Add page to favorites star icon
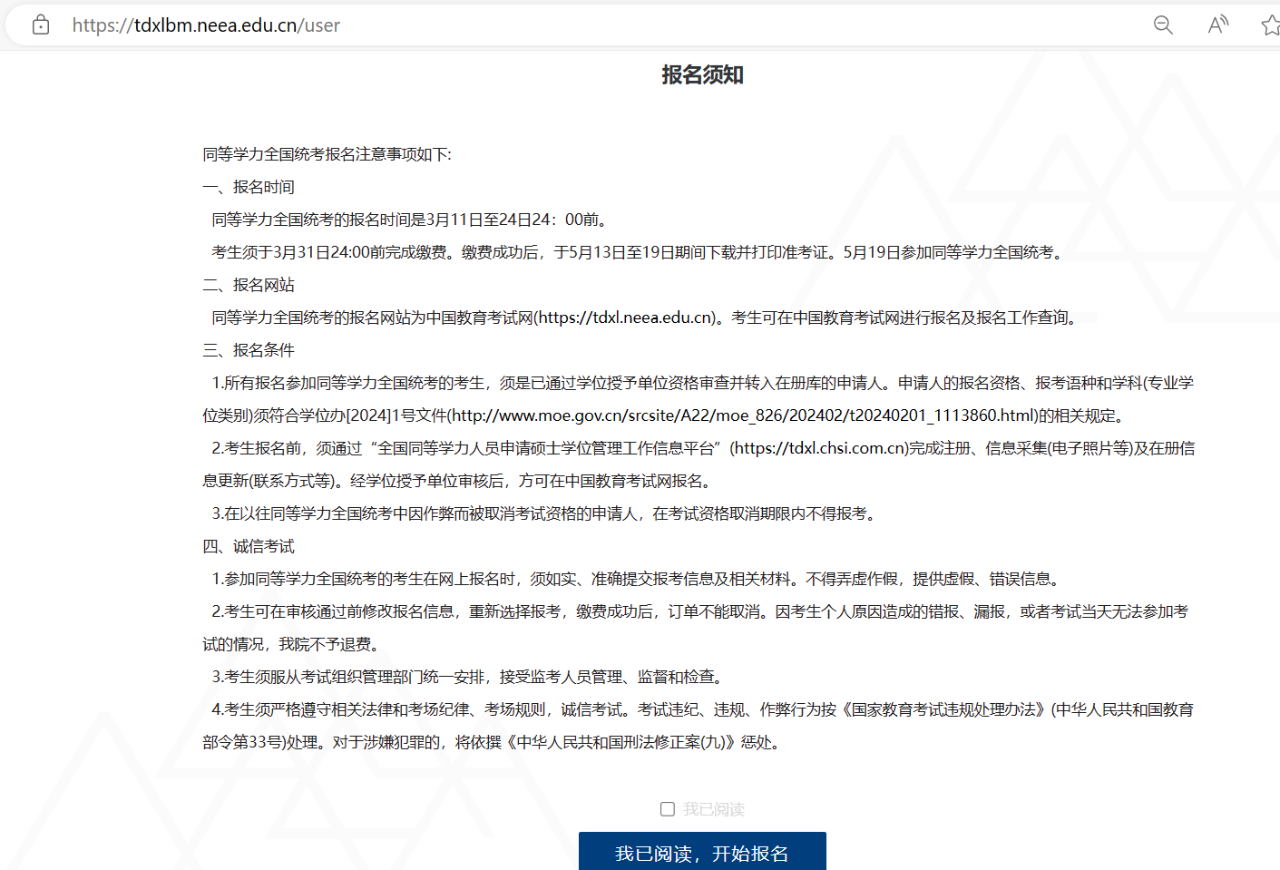The height and width of the screenshot is (870, 1280). pos(1270,25)
